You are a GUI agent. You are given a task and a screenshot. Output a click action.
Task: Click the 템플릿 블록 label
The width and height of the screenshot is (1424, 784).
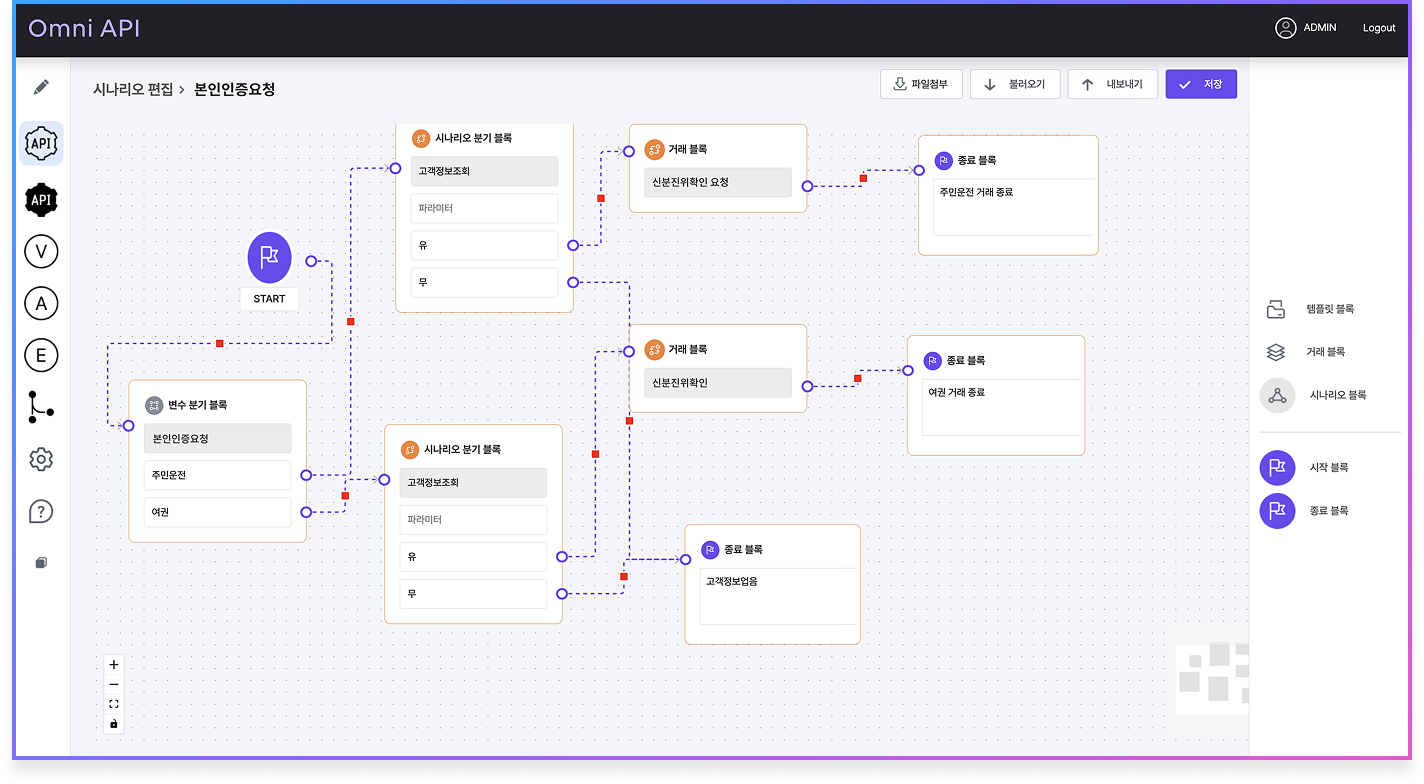(1330, 309)
